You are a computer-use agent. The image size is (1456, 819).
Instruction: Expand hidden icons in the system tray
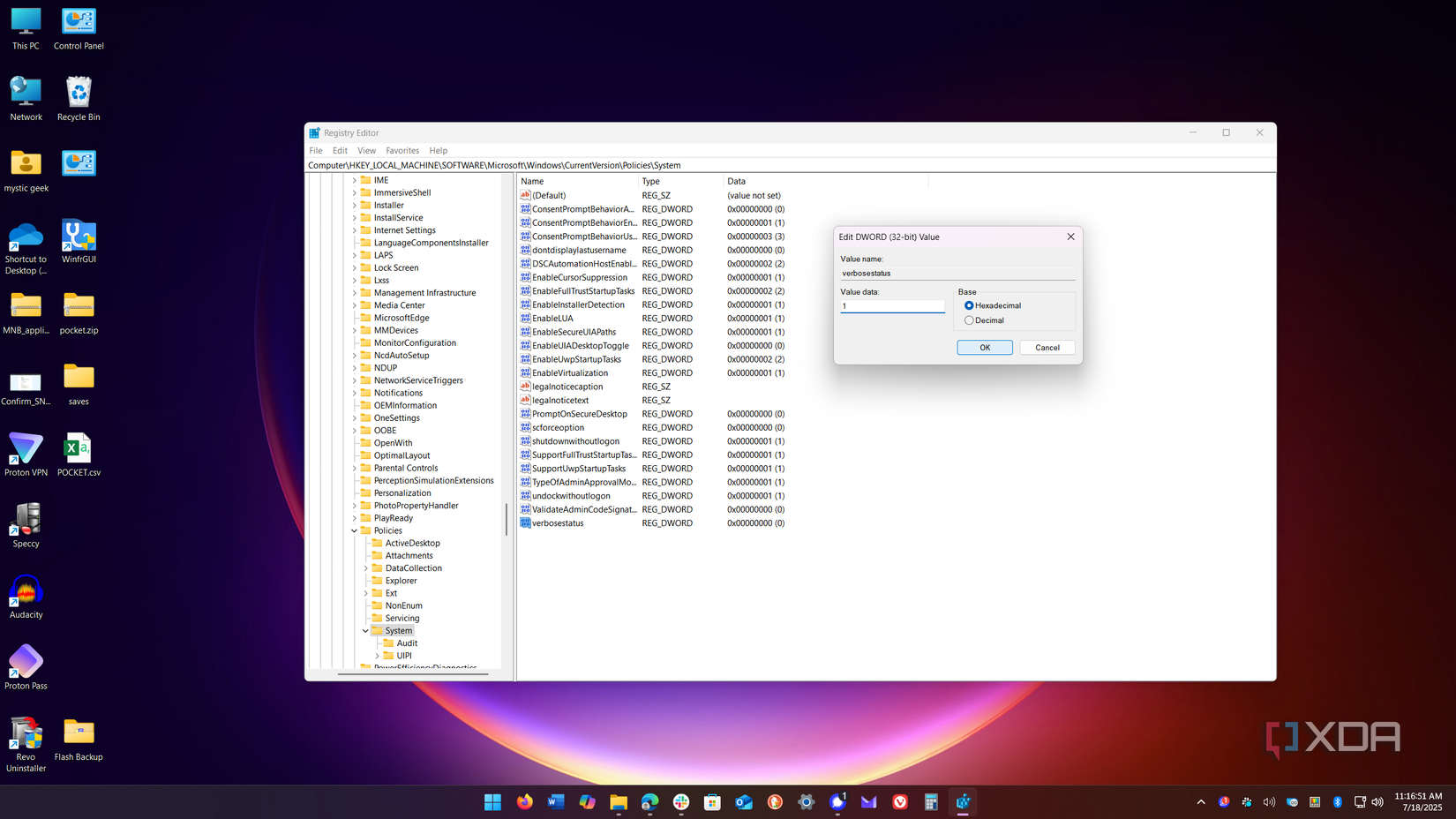click(x=1201, y=802)
